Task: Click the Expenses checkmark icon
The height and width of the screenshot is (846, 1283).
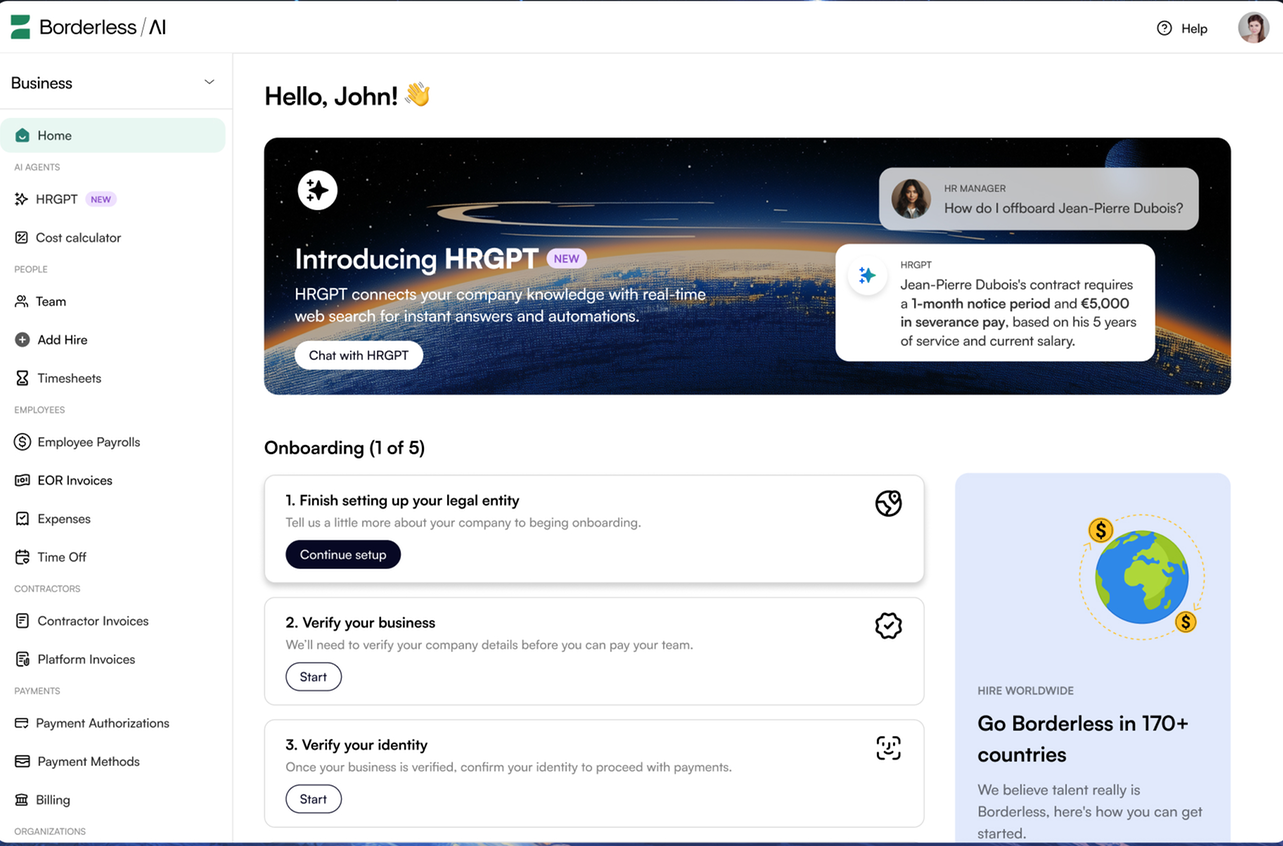Action: pos(22,519)
